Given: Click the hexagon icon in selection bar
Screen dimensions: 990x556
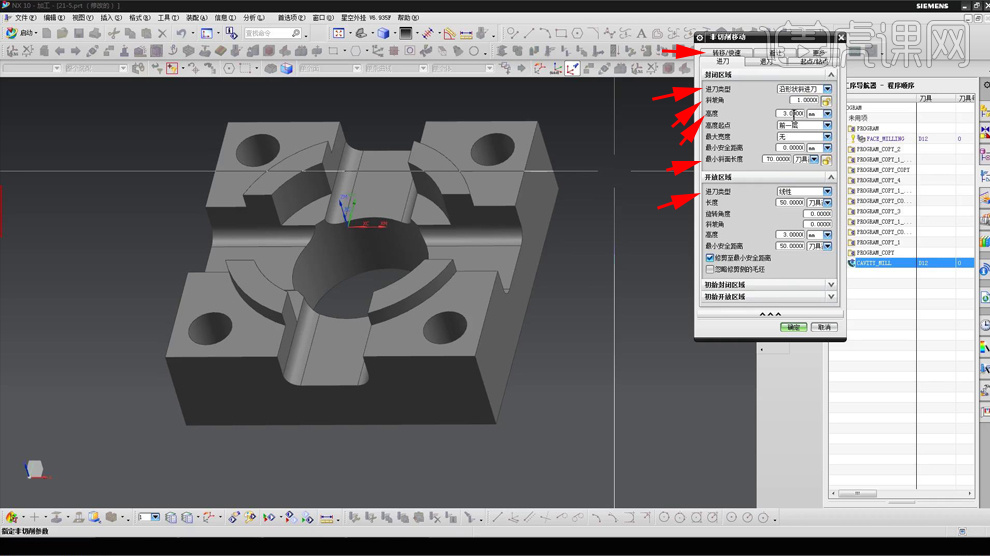Looking at the screenshot, I should coord(229,68).
